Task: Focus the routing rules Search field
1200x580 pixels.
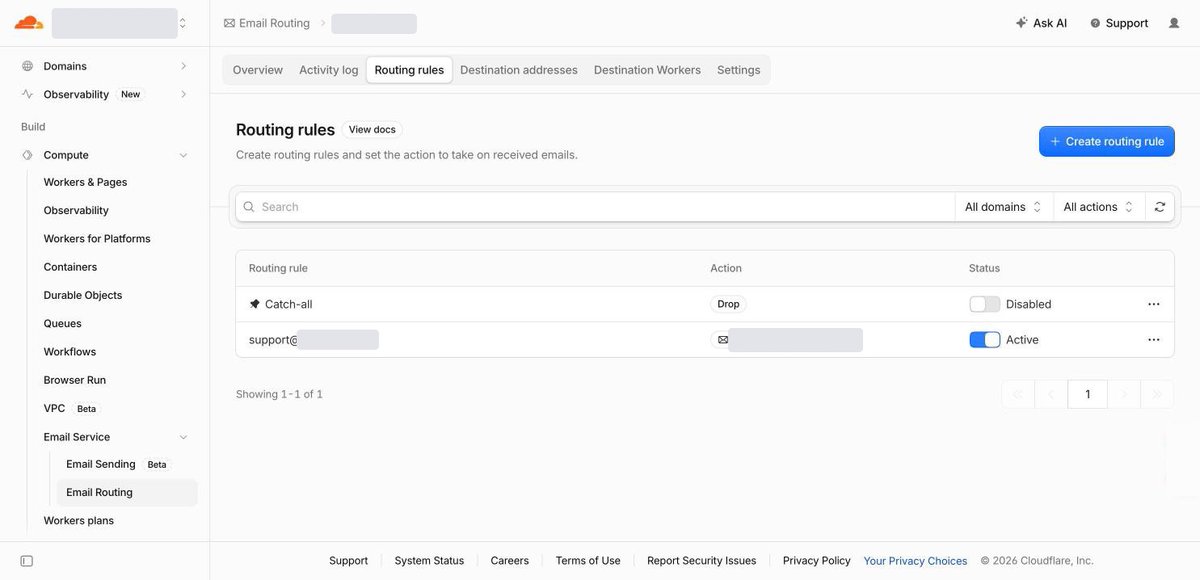Action: pos(596,207)
